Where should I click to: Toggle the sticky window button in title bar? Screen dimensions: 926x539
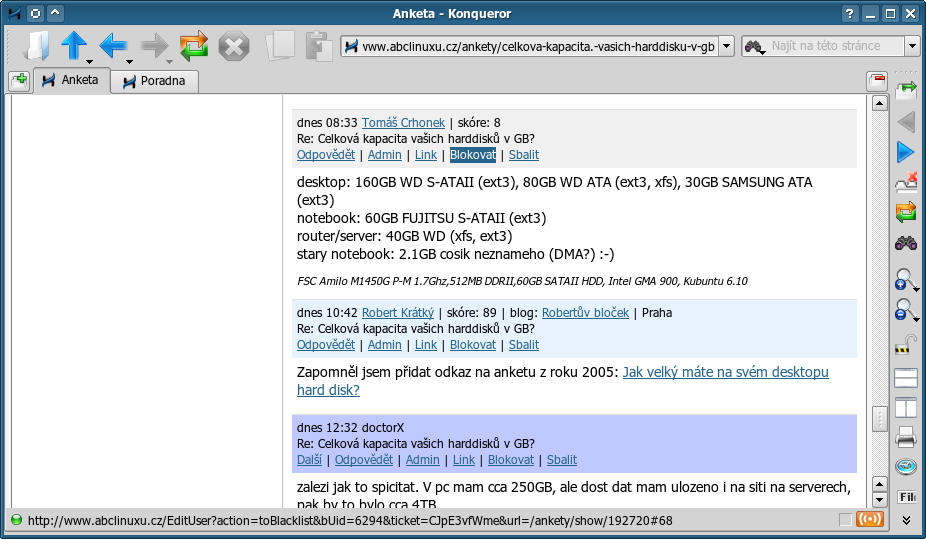point(35,13)
